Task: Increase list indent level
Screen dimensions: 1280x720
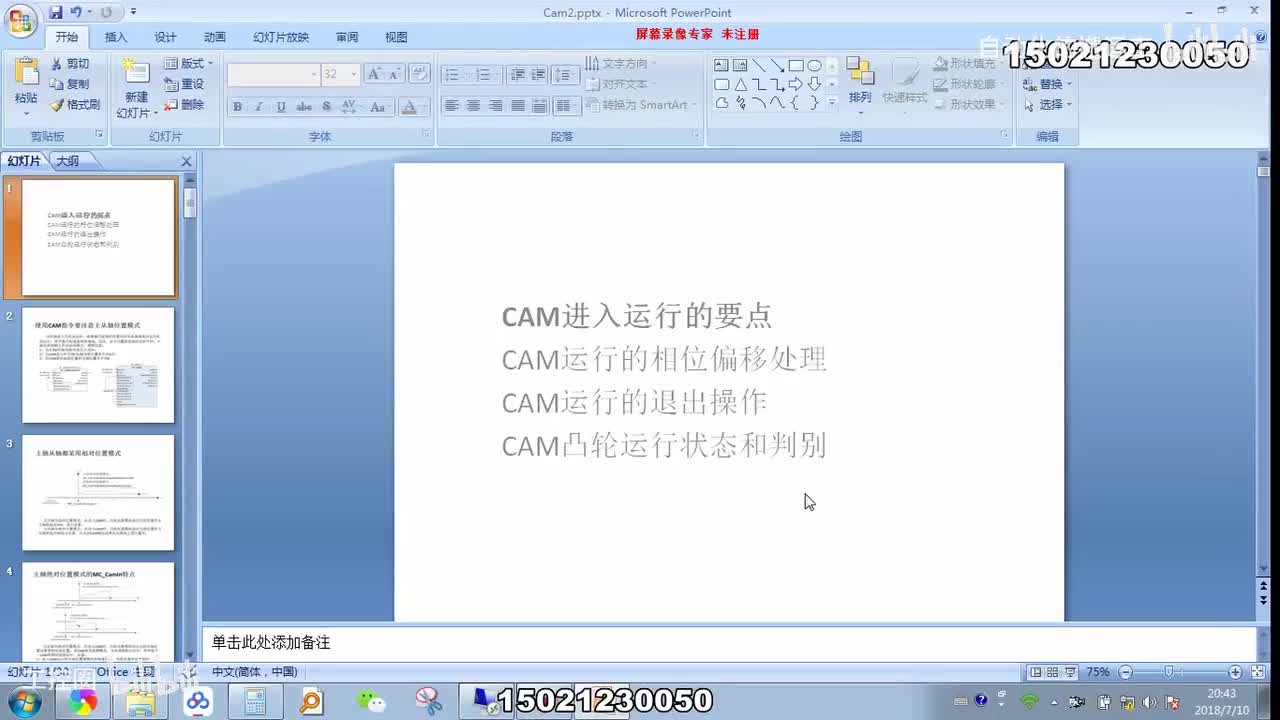Action: [x=538, y=75]
